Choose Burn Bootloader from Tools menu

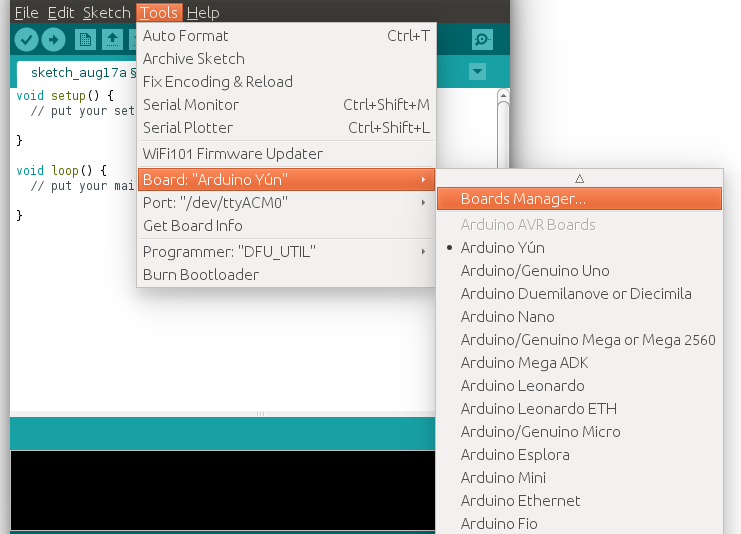(x=200, y=275)
